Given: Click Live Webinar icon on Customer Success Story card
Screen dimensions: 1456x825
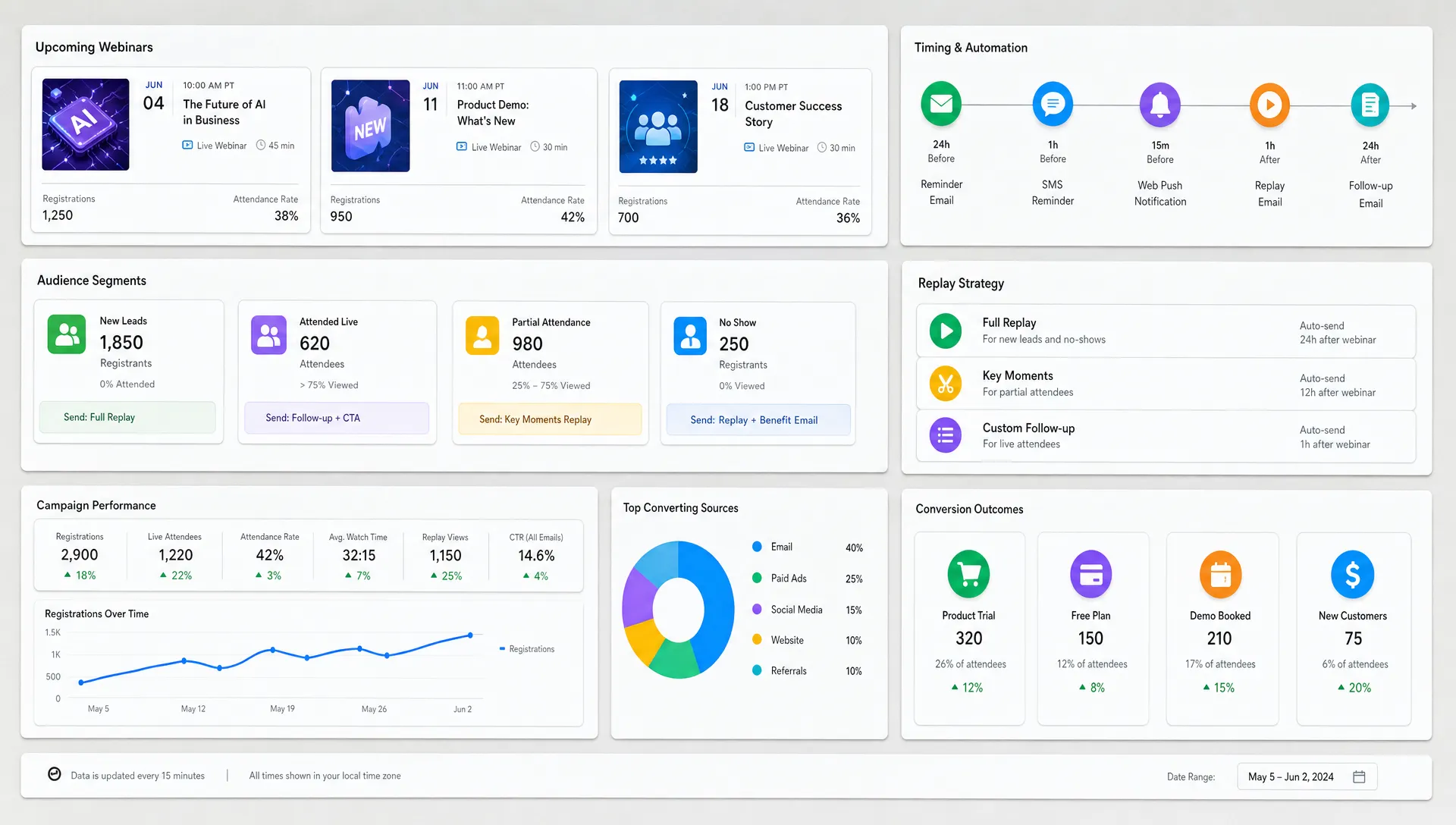Looking at the screenshot, I should click(x=749, y=147).
